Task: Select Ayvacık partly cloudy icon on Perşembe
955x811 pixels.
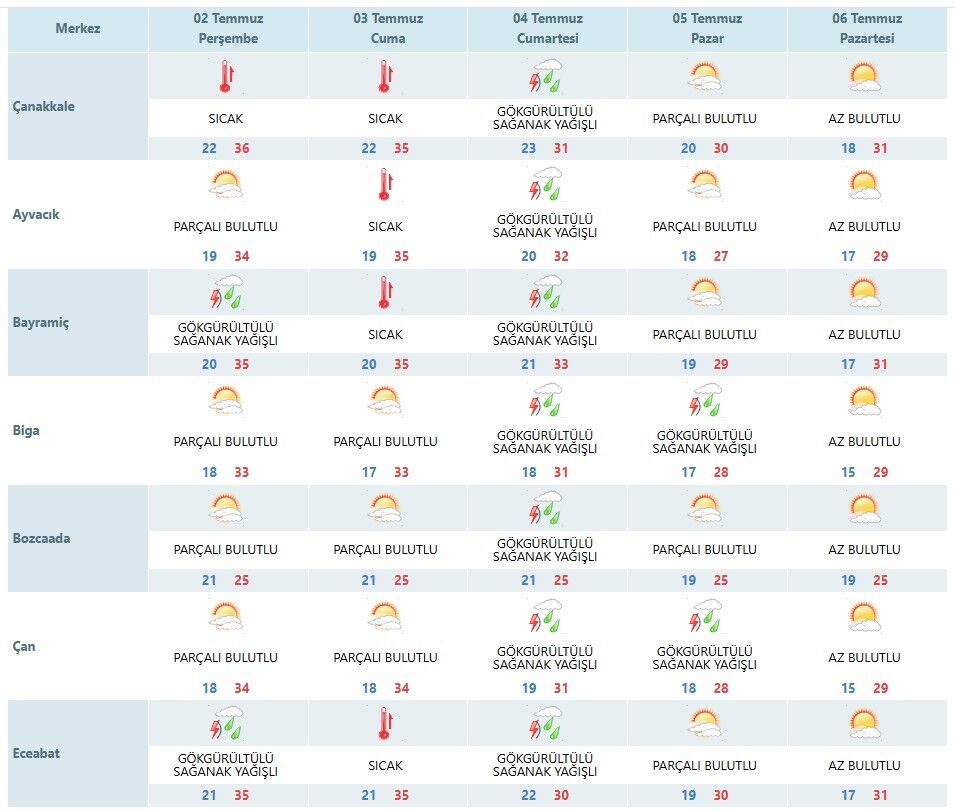Action: (225, 184)
